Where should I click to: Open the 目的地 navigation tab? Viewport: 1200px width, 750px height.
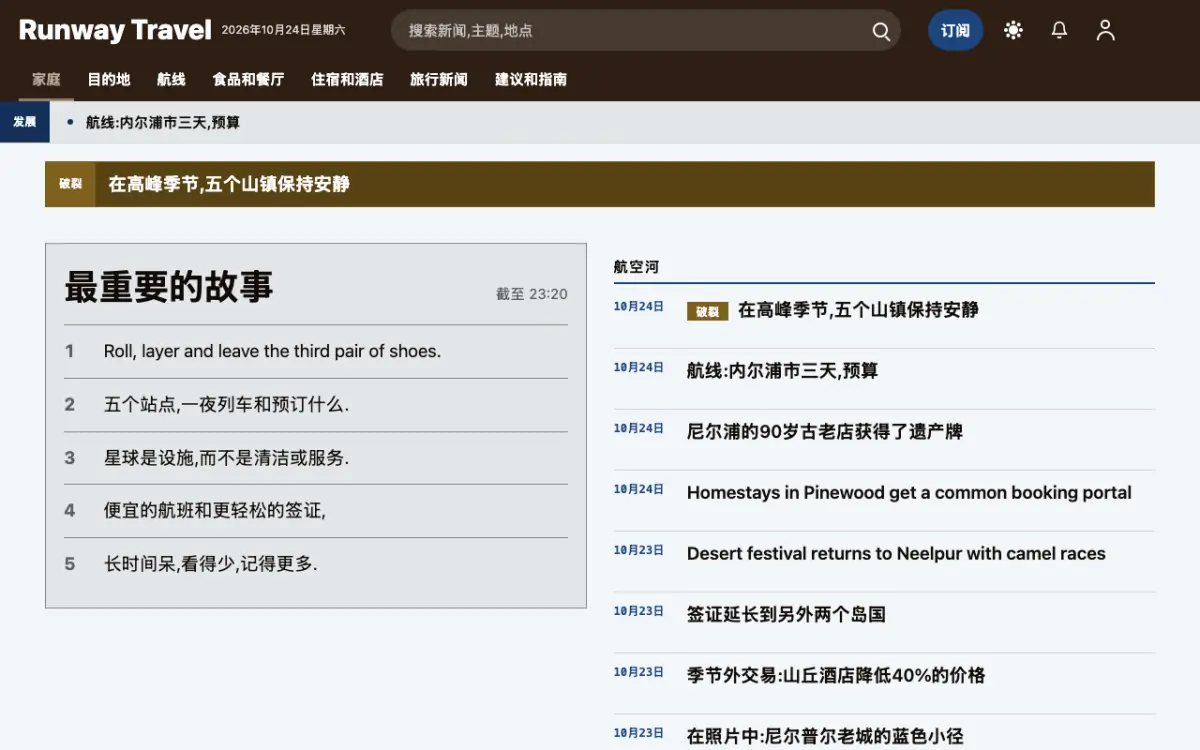(x=109, y=79)
